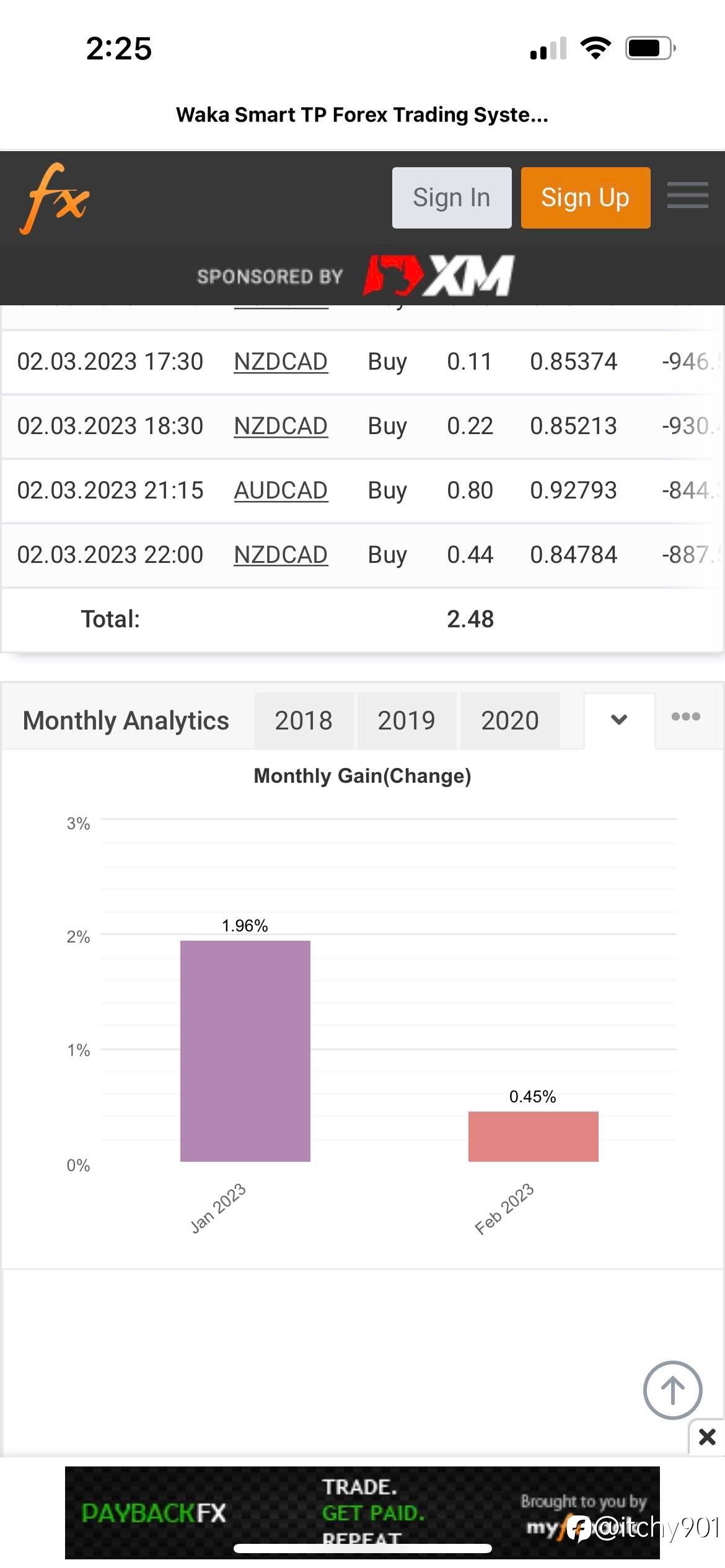Tap the scroll-to-top arrow button
The width and height of the screenshot is (725, 1568).
[x=672, y=1390]
